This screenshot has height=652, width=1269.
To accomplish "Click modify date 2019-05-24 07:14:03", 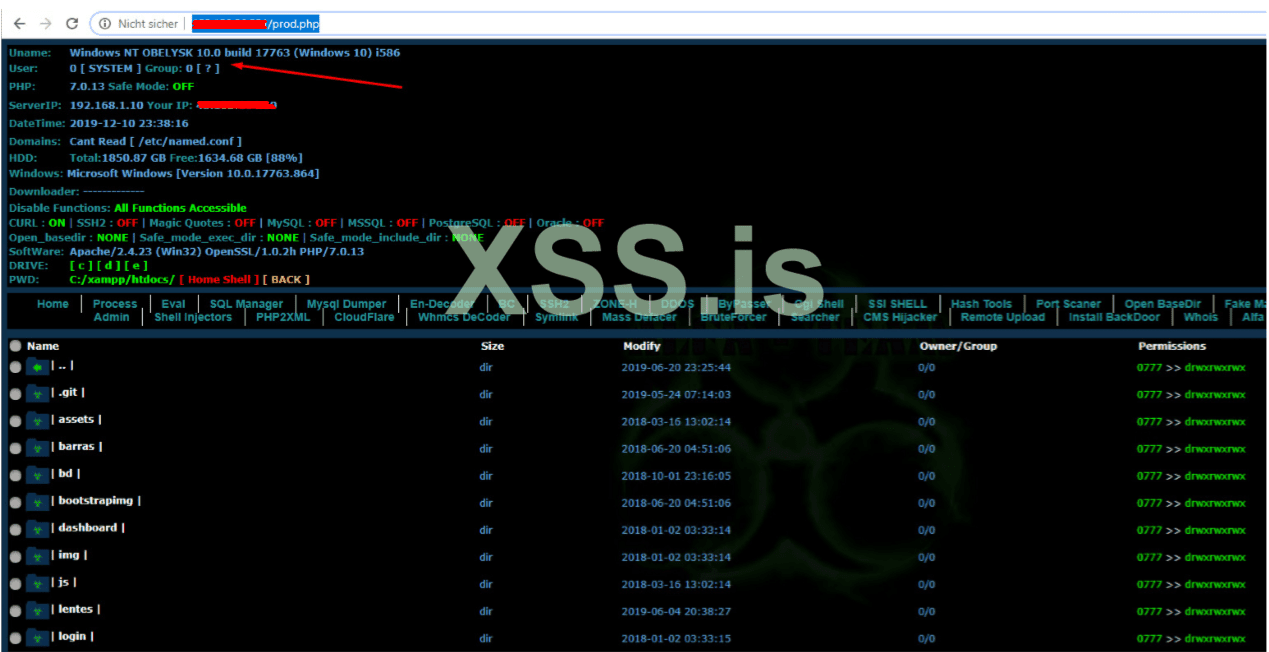I will (676, 395).
